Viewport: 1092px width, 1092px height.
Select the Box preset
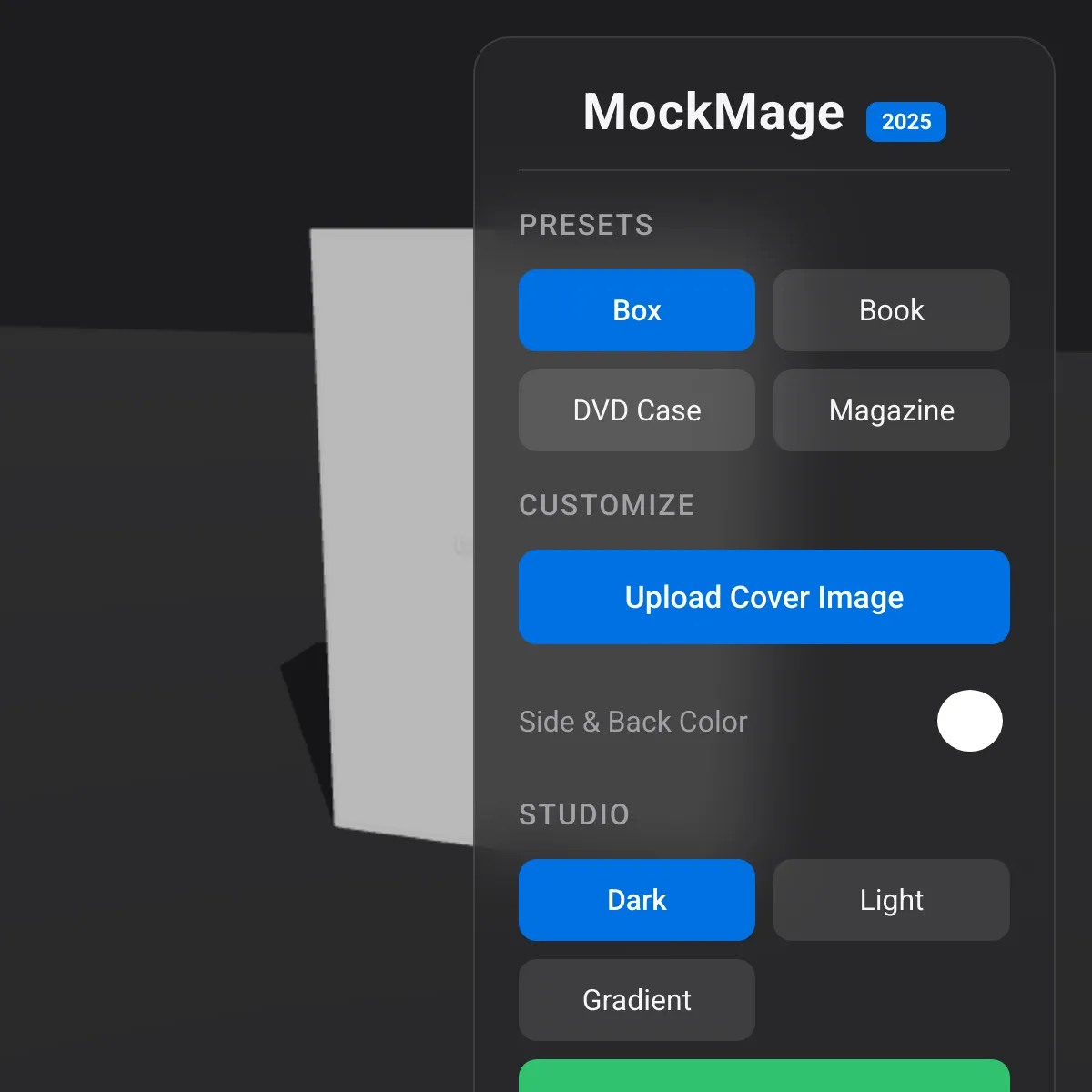[x=637, y=310]
